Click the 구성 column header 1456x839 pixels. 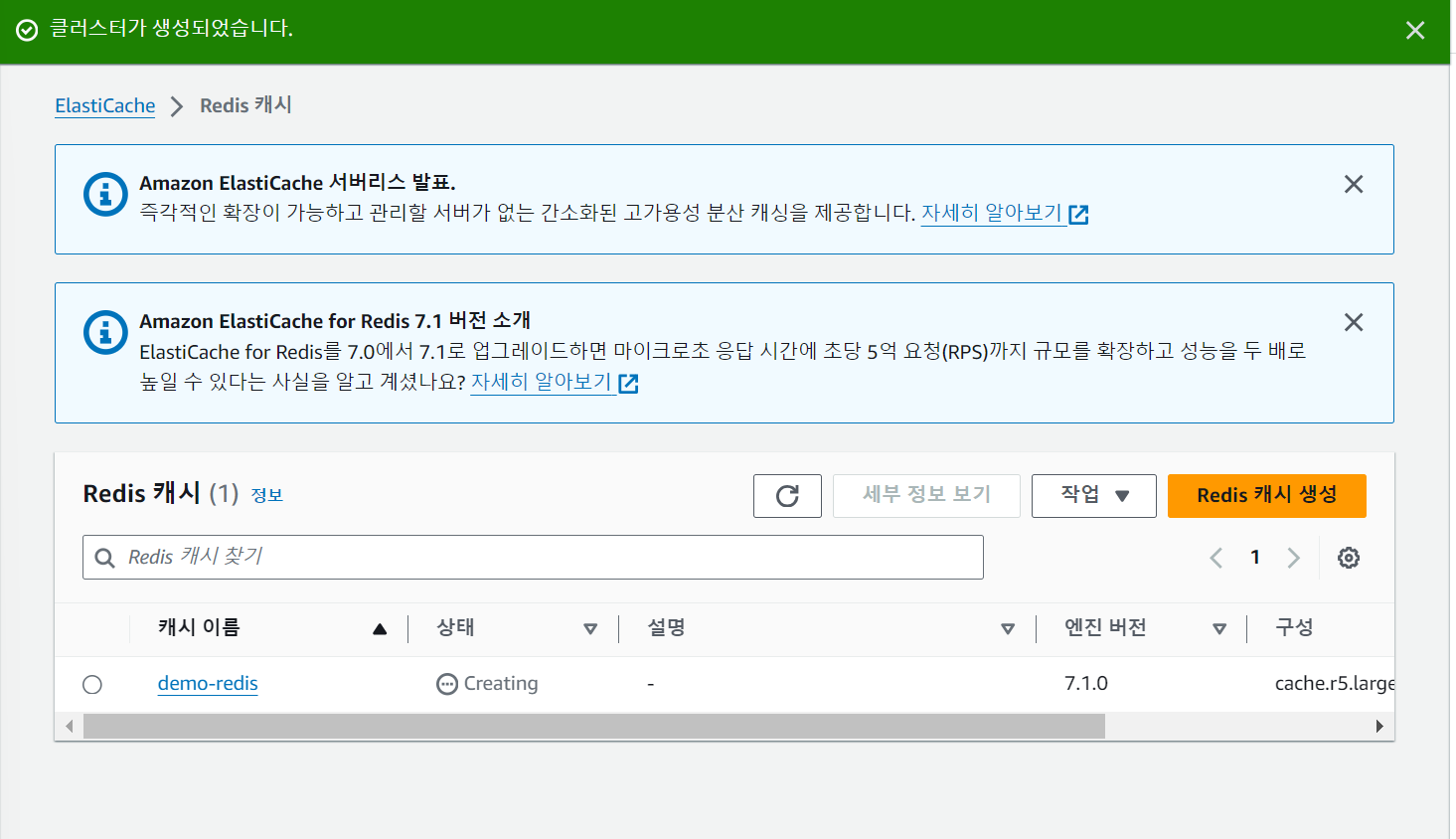coord(1294,627)
